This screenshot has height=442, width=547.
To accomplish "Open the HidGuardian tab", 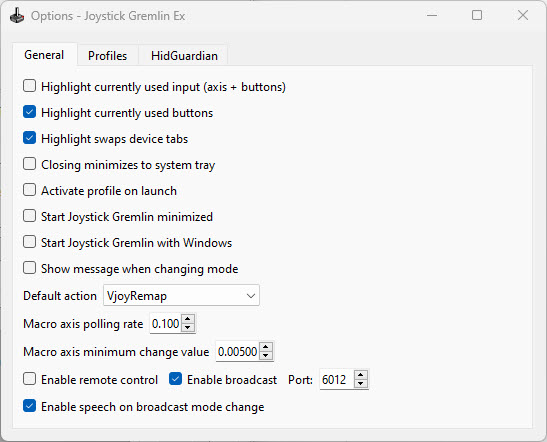I will tap(184, 55).
